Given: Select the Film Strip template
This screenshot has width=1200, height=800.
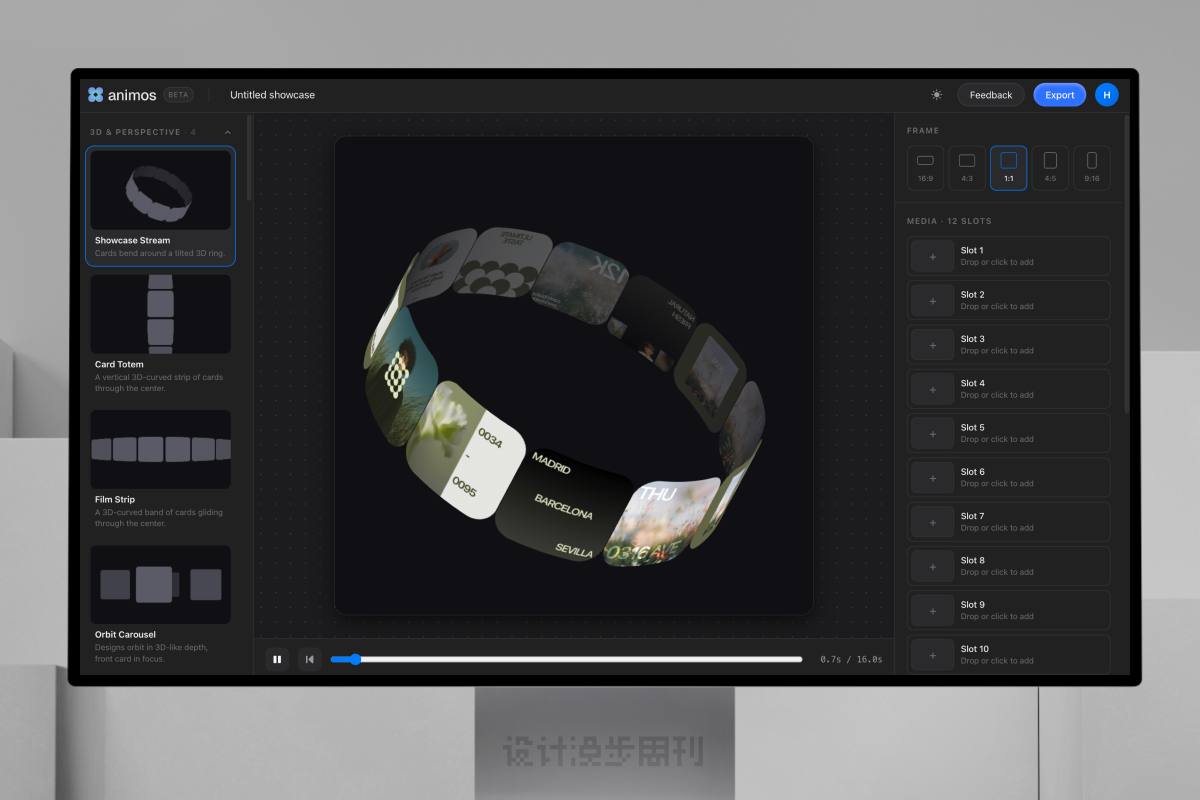Looking at the screenshot, I should point(160,469).
